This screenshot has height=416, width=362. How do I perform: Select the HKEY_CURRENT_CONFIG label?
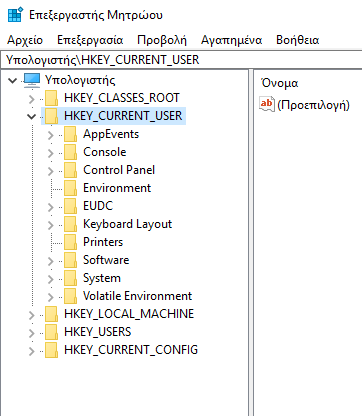pyautogui.click(x=131, y=350)
